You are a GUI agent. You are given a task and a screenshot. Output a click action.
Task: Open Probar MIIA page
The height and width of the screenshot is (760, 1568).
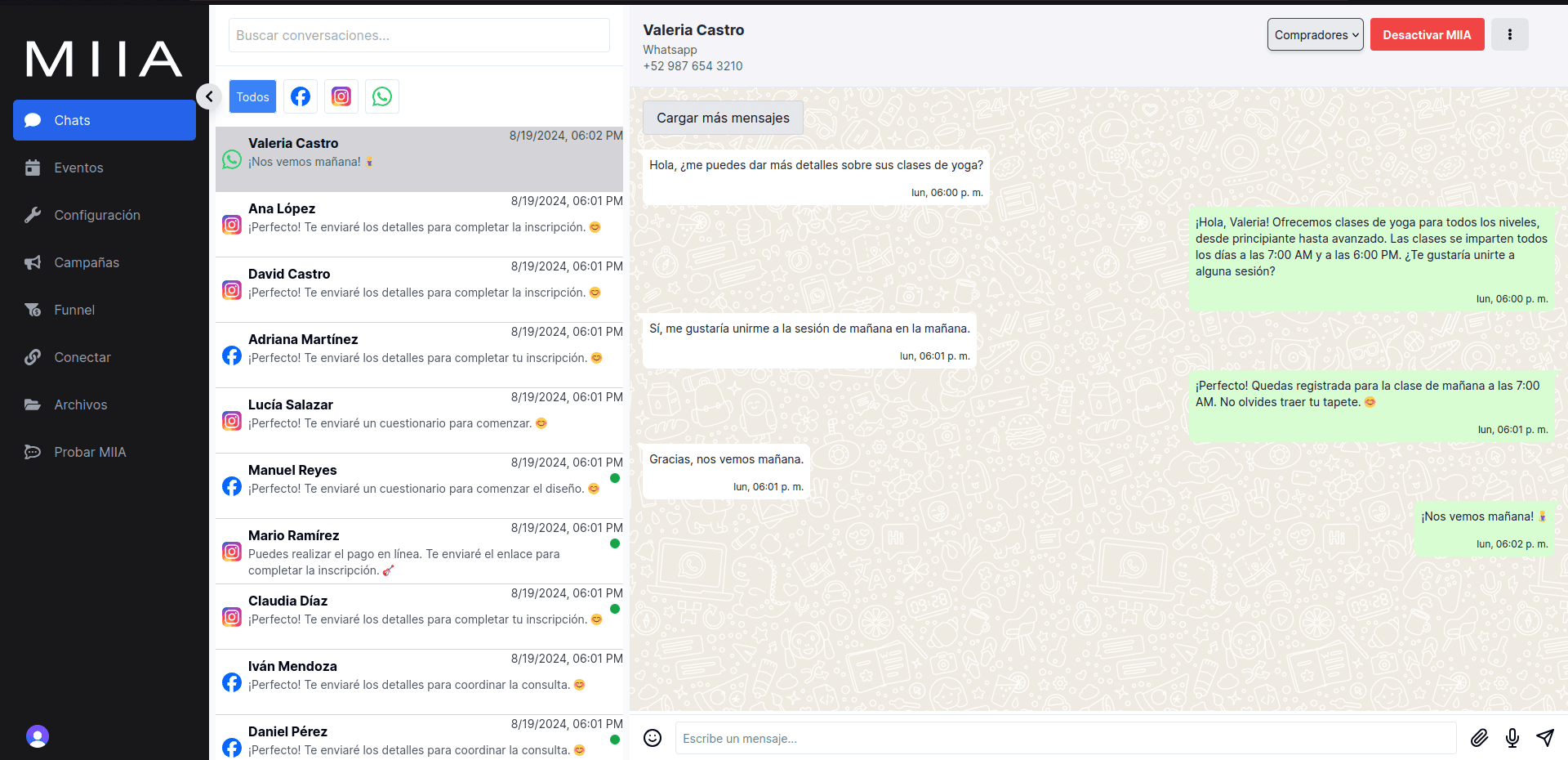coord(90,452)
